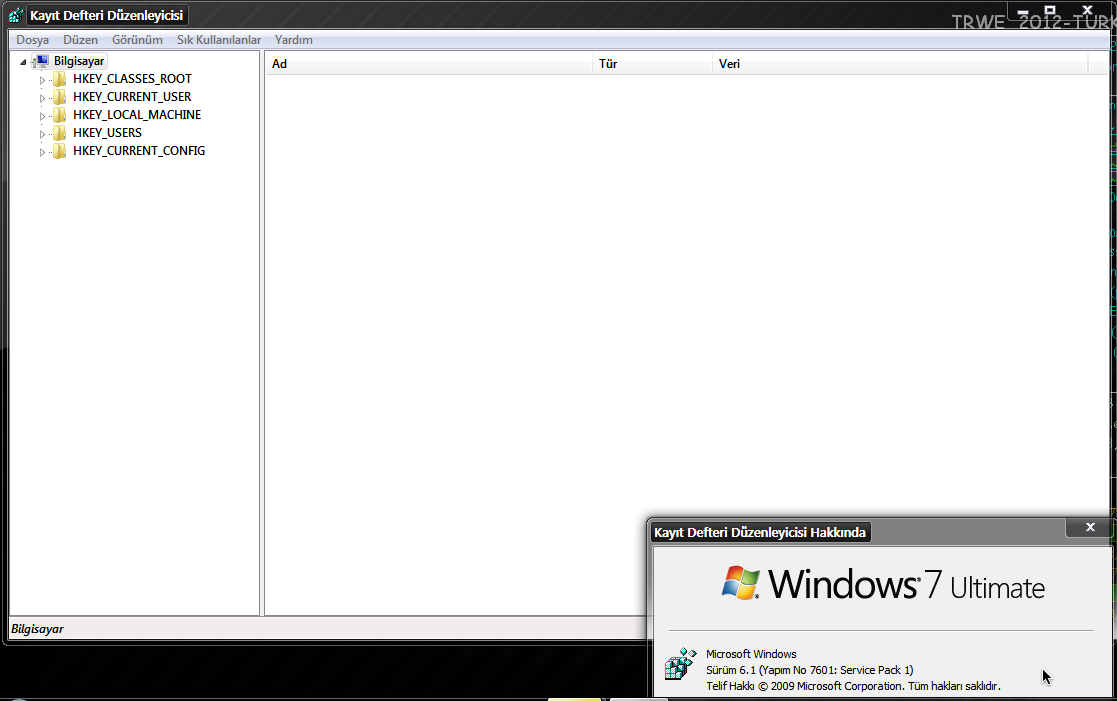Select HKEY_CURRENT_CONFIG in the tree
Screen dimensions: 1117x701
(x=139, y=151)
